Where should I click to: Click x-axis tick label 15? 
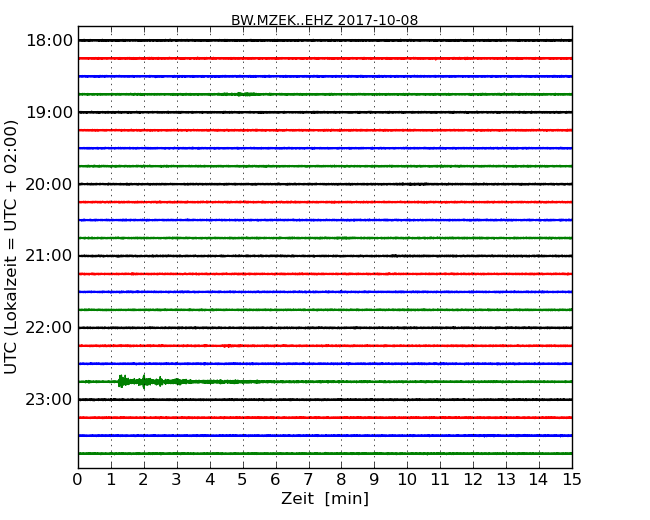point(572,480)
